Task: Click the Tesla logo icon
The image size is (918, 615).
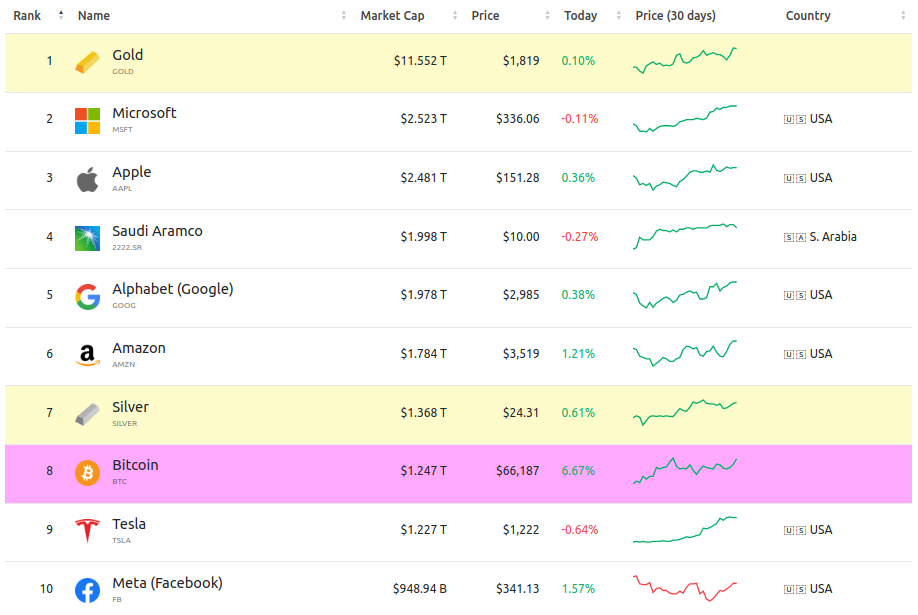Action: pyautogui.click(x=87, y=532)
